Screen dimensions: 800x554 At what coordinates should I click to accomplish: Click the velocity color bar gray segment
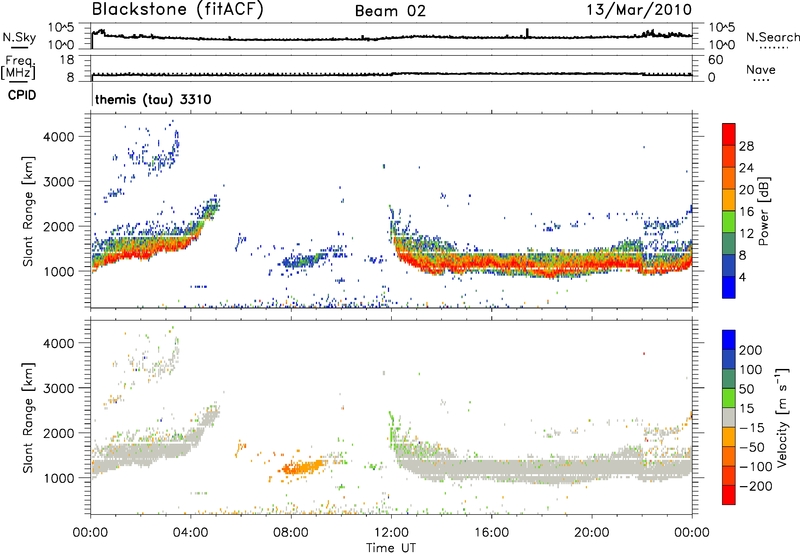point(729,418)
